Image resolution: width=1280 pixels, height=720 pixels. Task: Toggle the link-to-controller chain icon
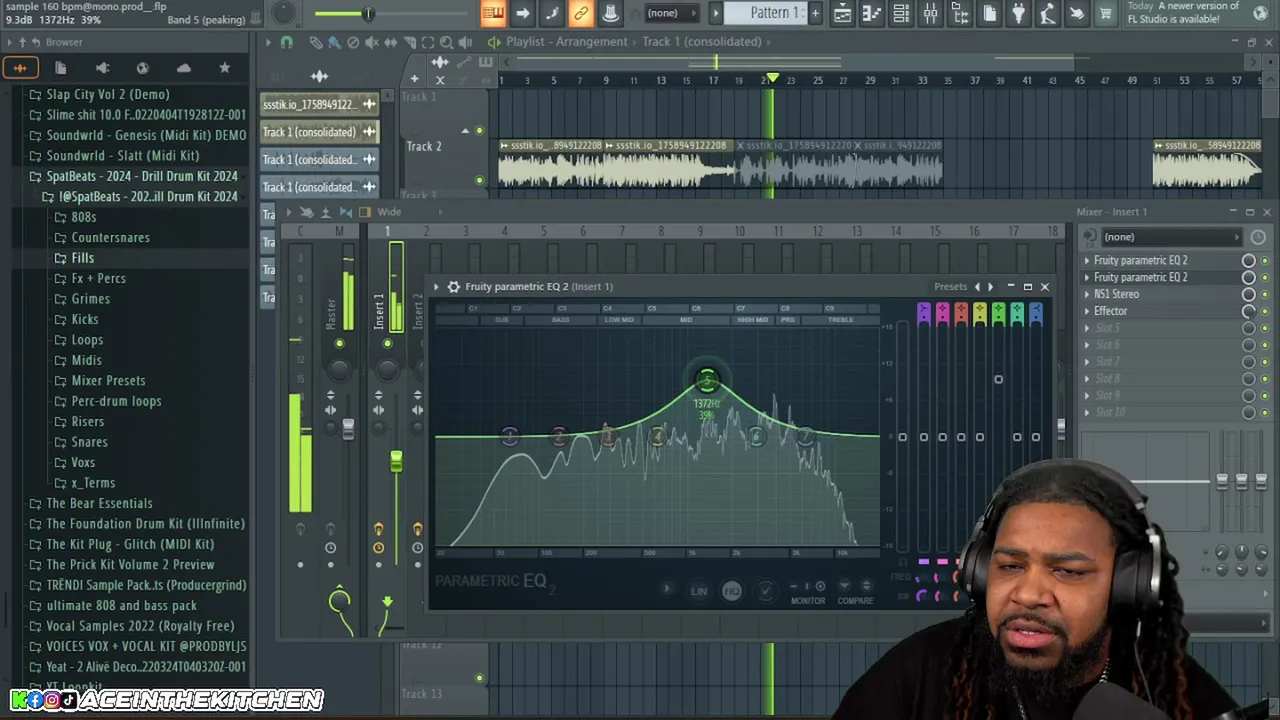581,13
